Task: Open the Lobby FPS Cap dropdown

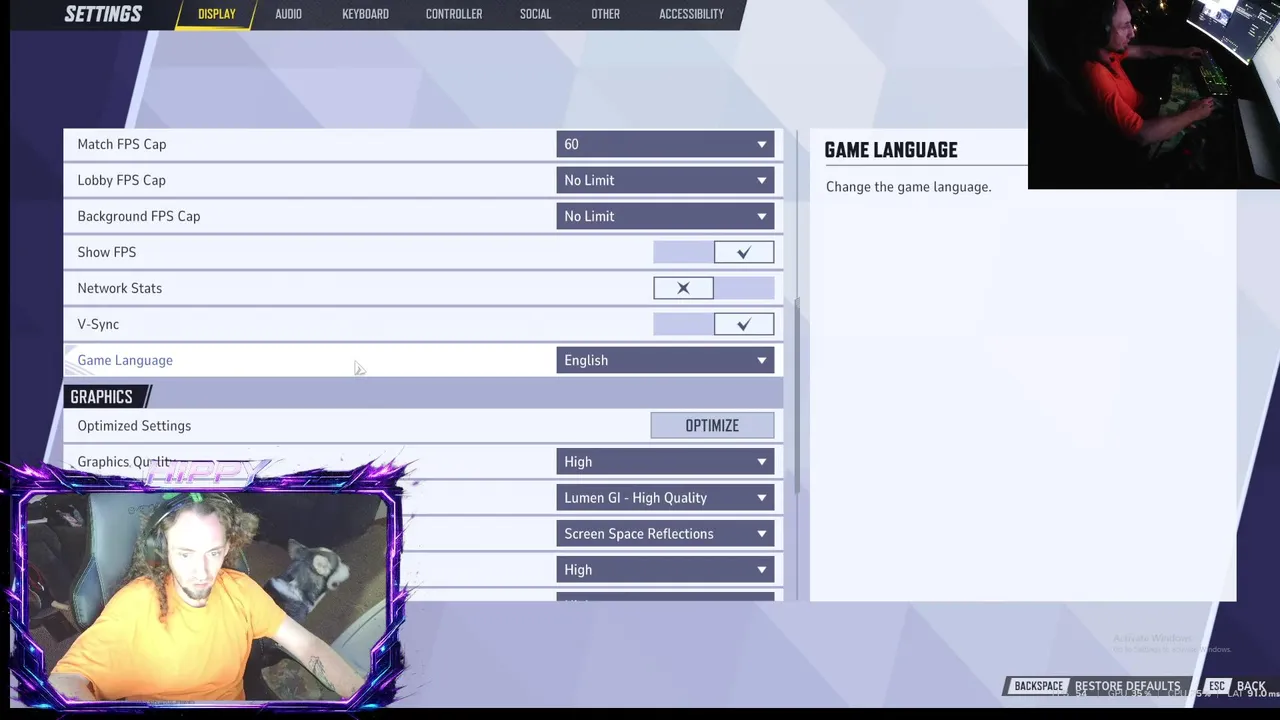Action: (x=665, y=180)
